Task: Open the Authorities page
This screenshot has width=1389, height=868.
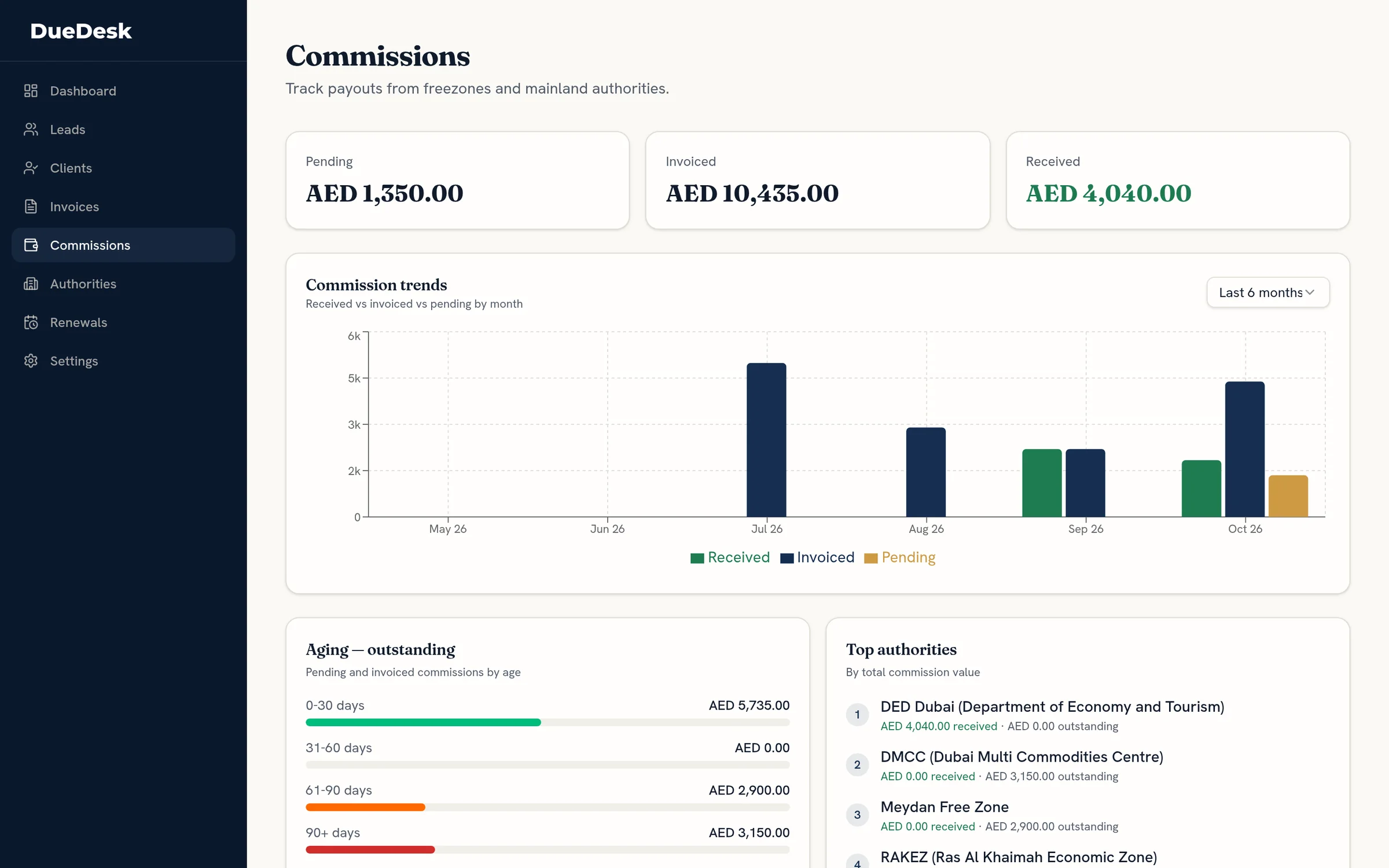Action: [x=123, y=284]
